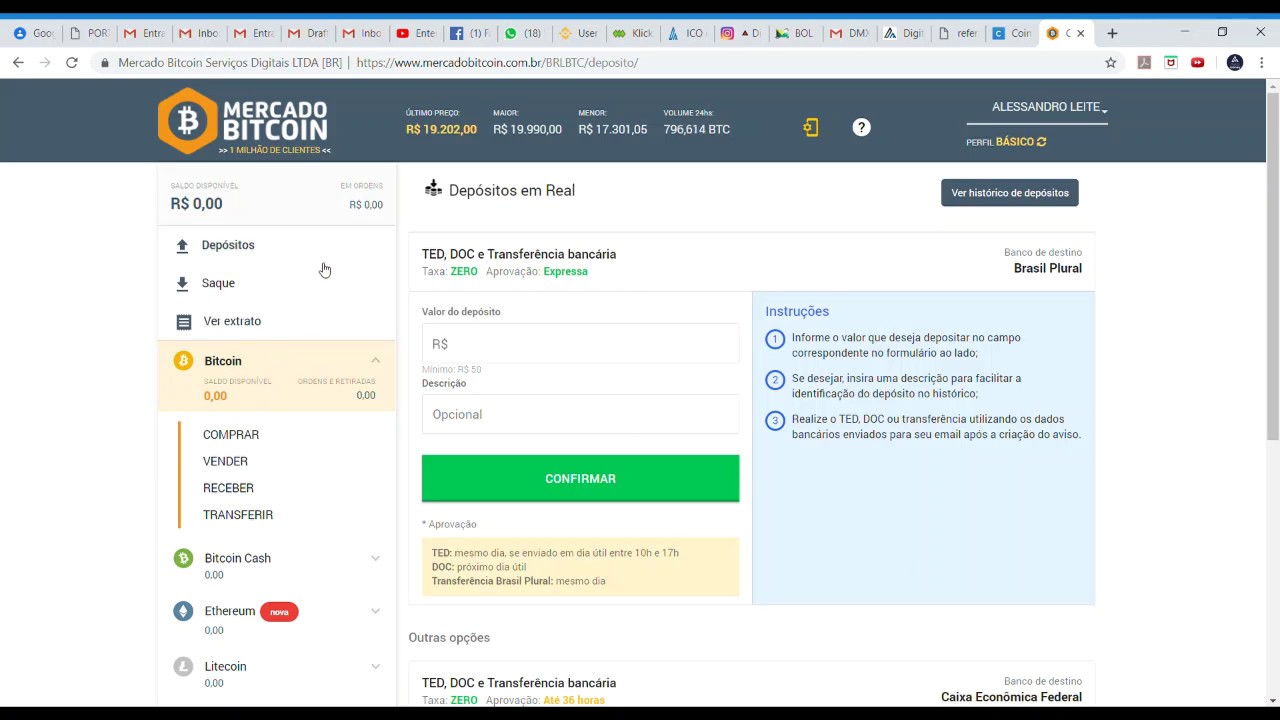This screenshot has width=1280, height=720.
Task: Switch to the Instagram browser tab
Action: [x=740, y=33]
